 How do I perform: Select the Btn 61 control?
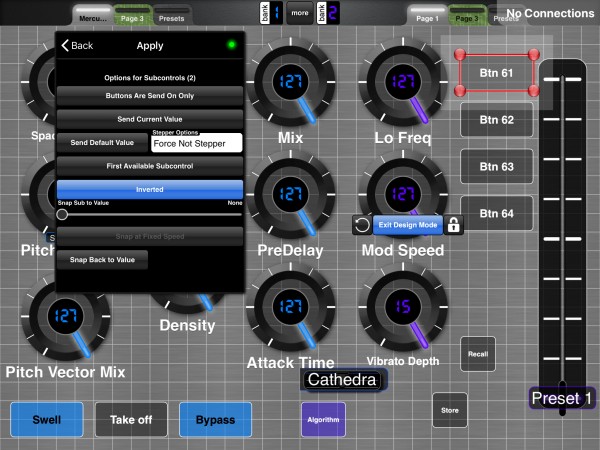pyautogui.click(x=496, y=73)
